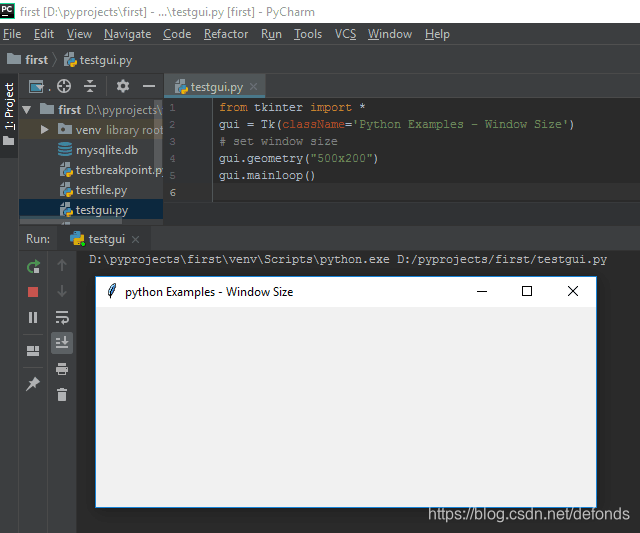Click the PyCharm logo in title bar
640x533 pixels.
(x=7, y=10)
